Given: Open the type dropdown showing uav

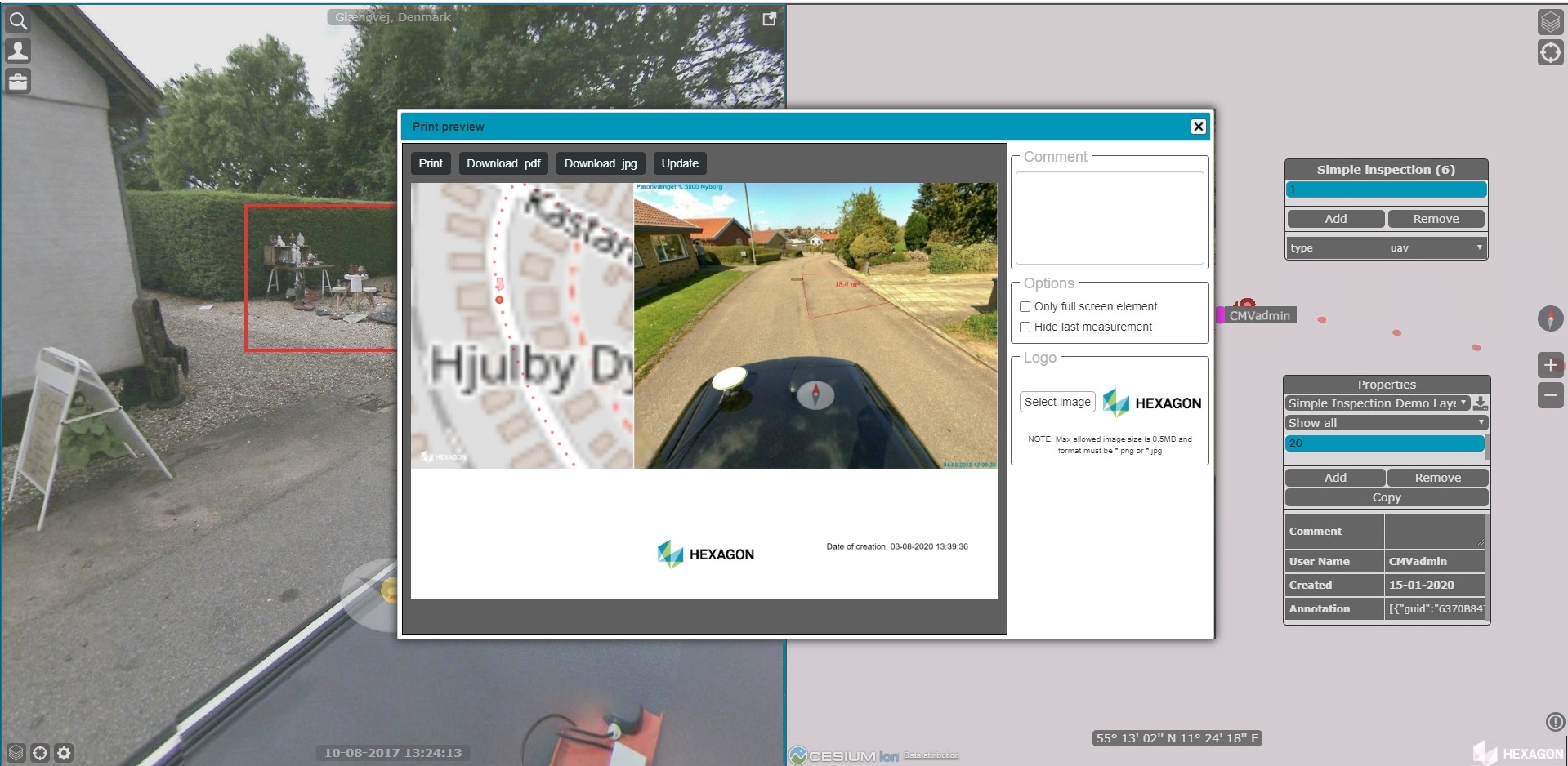Looking at the screenshot, I should [1436, 248].
